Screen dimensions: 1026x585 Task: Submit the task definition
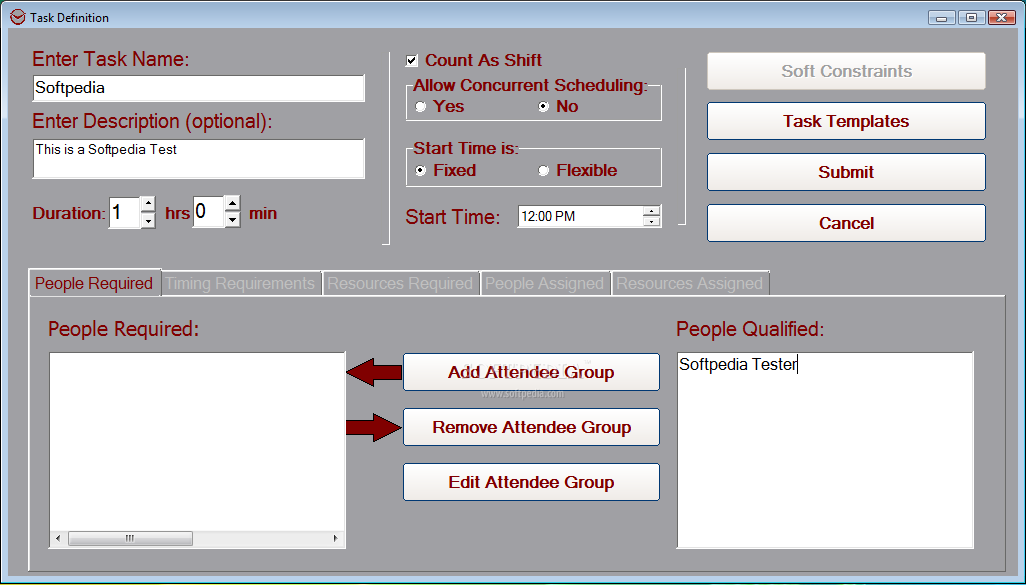(846, 172)
